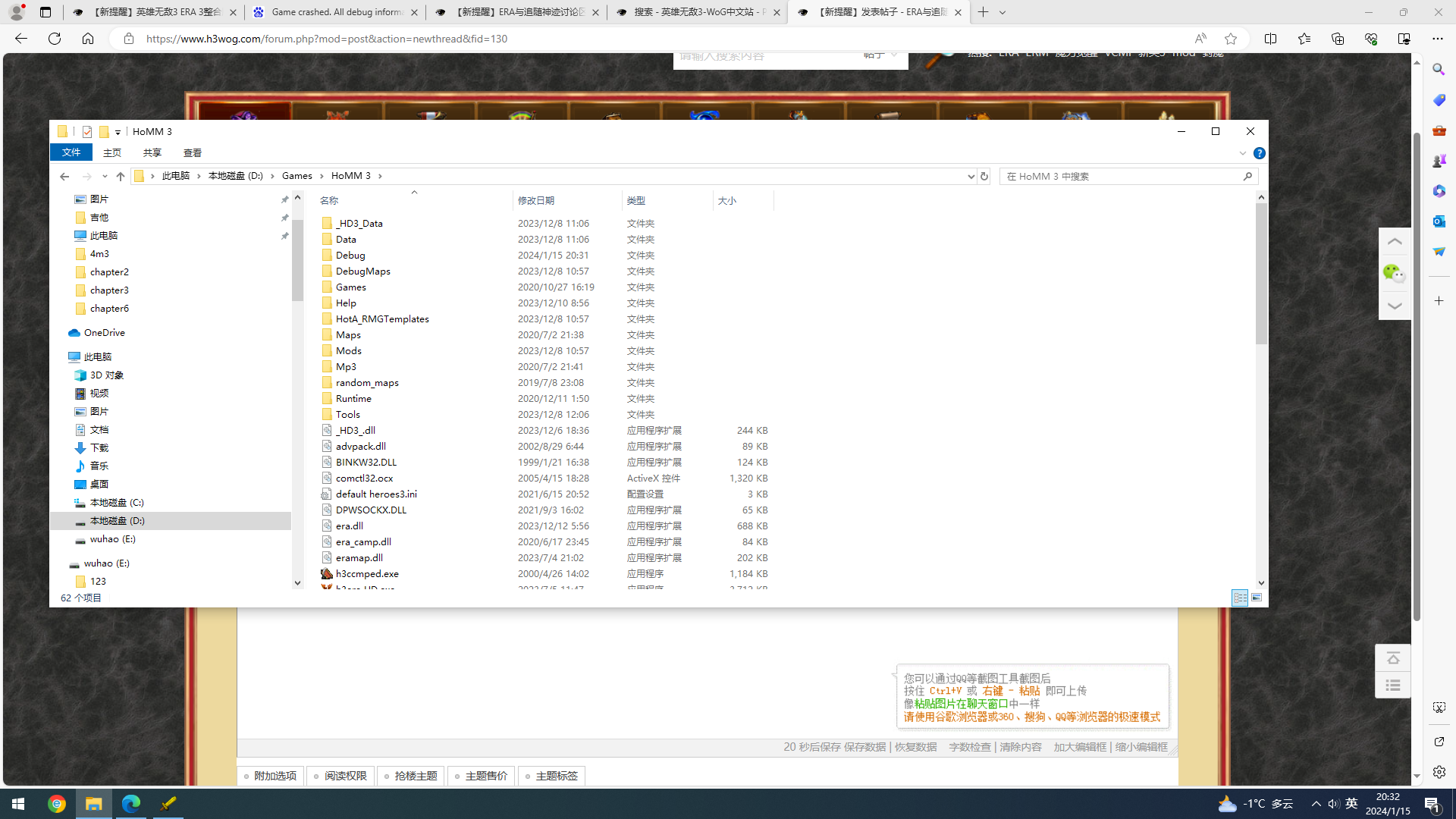The image size is (1456, 819).
Task: Open recent locations dropdown in Explorer
Action: click(105, 176)
